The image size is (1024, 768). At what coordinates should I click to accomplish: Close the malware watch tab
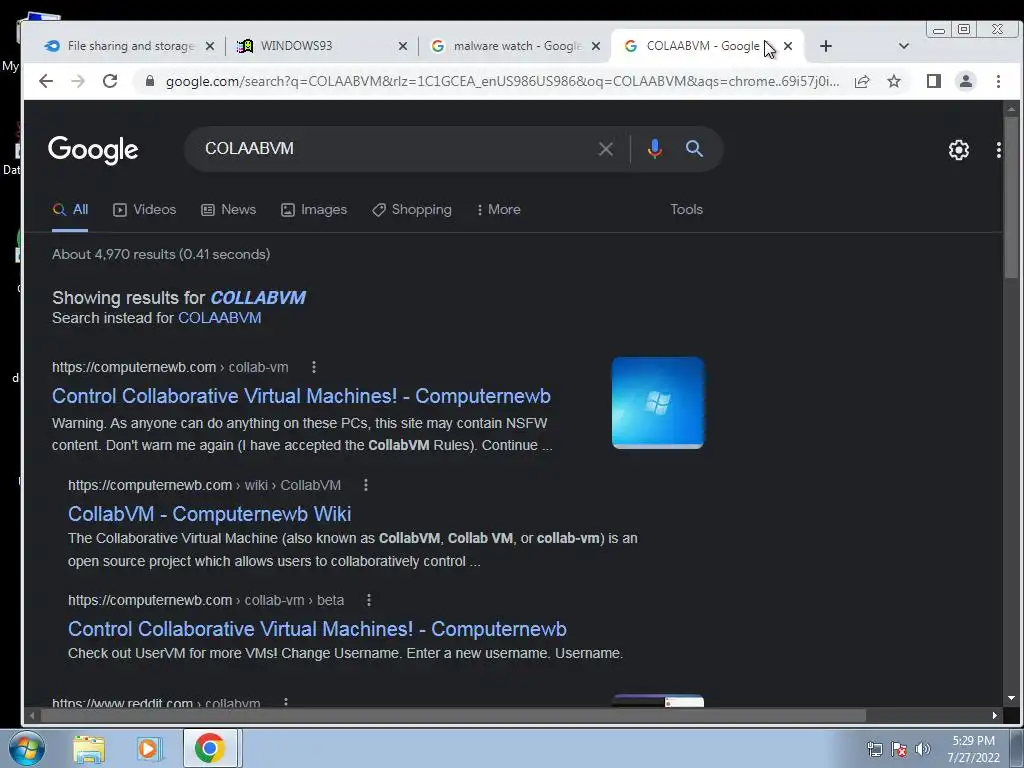(x=596, y=46)
